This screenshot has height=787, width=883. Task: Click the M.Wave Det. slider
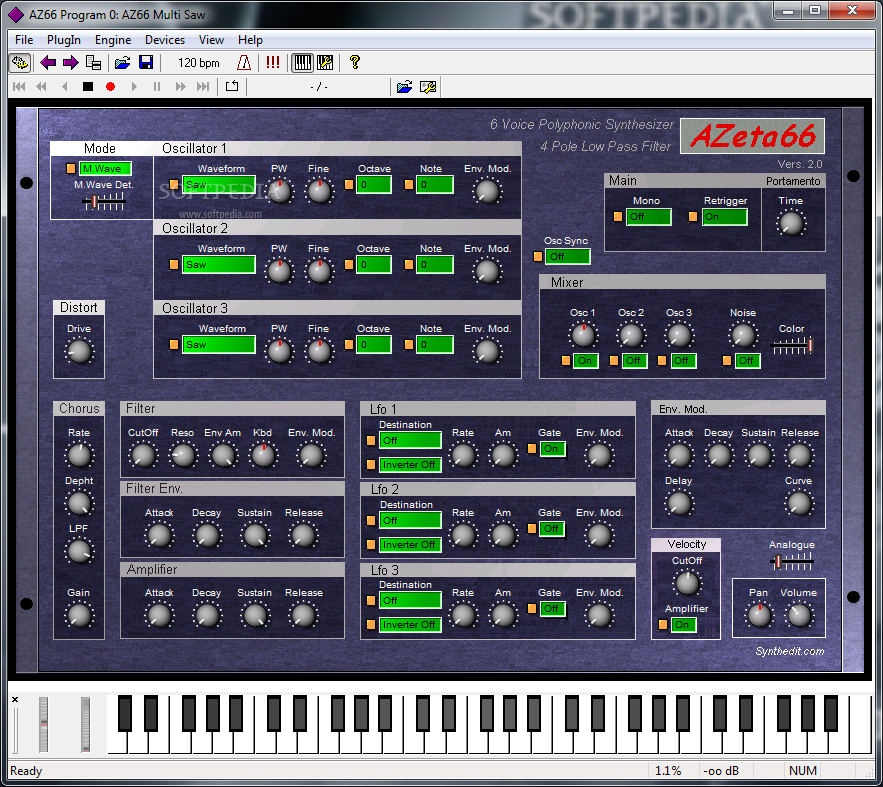104,202
